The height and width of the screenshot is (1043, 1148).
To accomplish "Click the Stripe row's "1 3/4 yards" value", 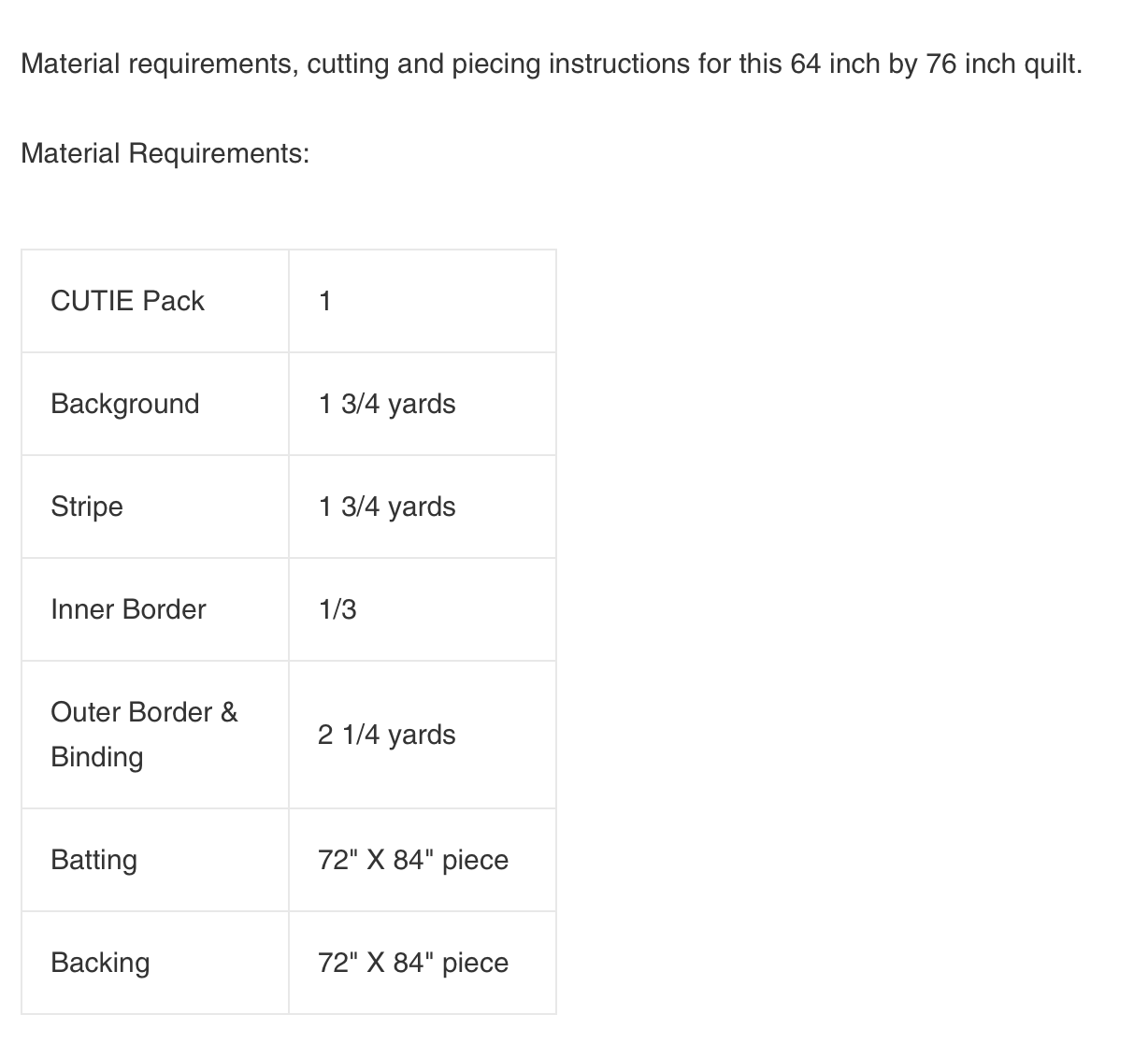I will 387,507.
